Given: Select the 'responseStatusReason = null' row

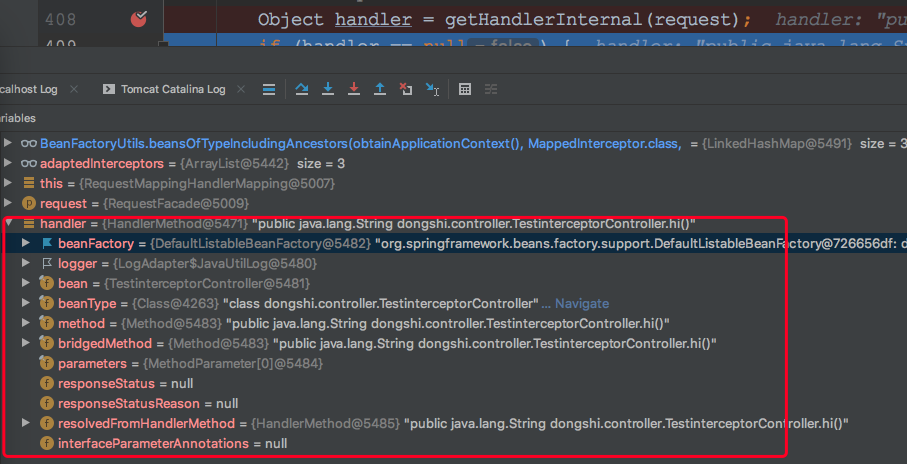Looking at the screenshot, I should click(454, 403).
